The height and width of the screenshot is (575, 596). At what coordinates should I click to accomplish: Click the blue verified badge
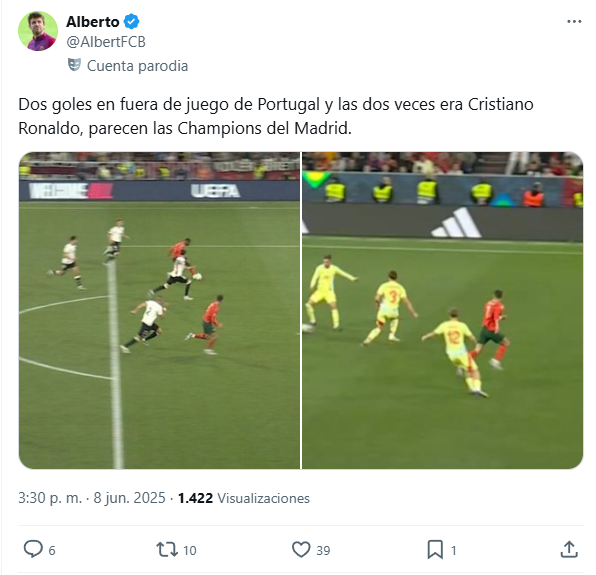tap(132, 22)
